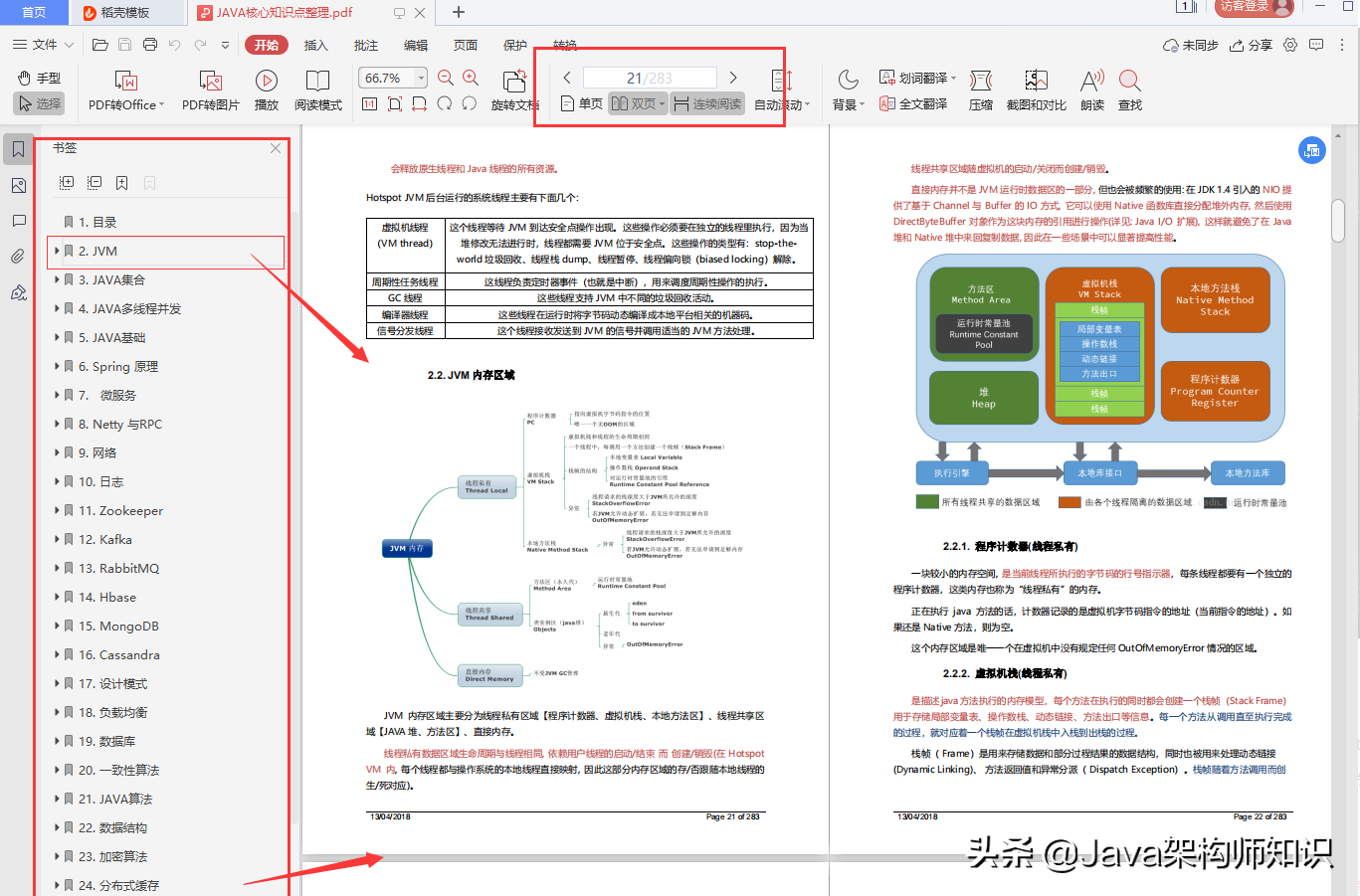Add a new bookmark icon
Image resolution: width=1360 pixels, height=896 pixels.
click(x=121, y=183)
